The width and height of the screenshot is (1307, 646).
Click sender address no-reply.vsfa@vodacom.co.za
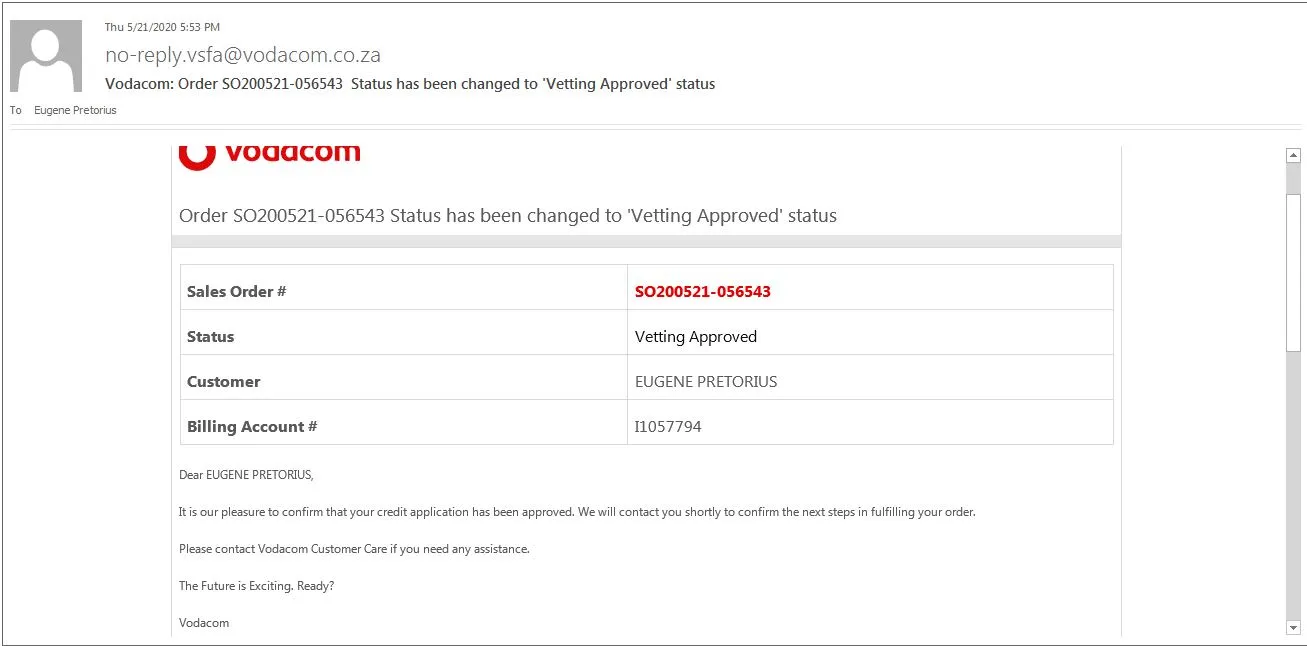click(243, 55)
